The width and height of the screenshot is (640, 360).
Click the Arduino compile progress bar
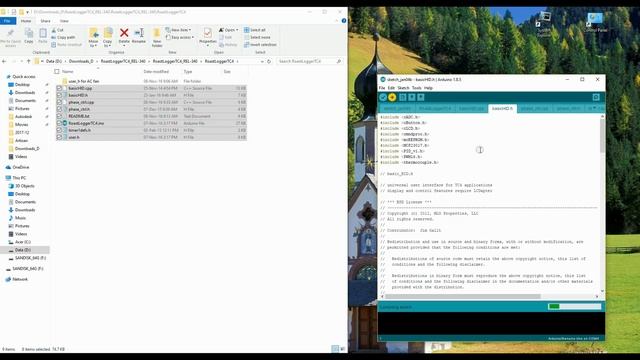[574, 307]
